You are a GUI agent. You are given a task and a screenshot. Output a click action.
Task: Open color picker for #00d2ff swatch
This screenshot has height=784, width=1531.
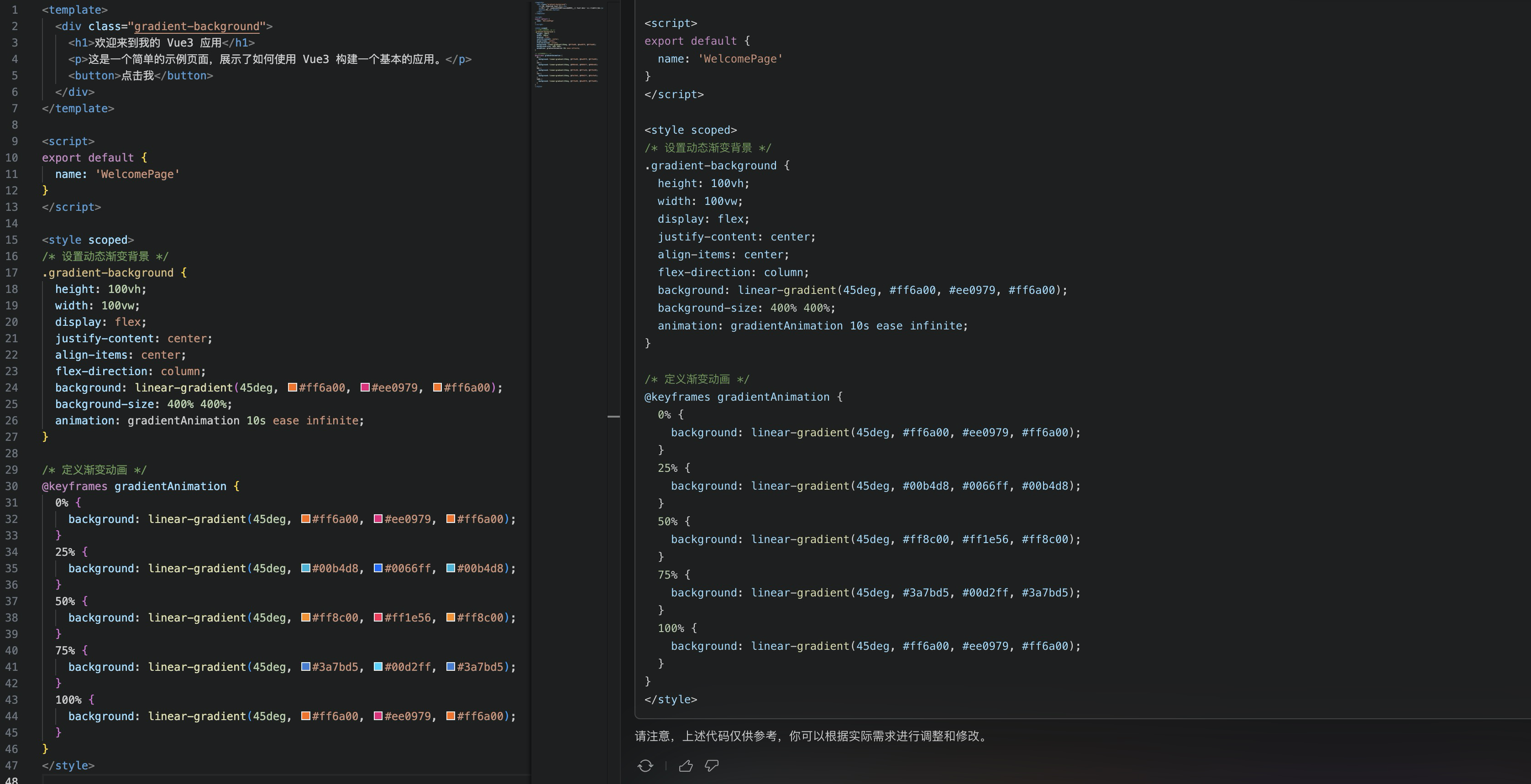coord(378,667)
